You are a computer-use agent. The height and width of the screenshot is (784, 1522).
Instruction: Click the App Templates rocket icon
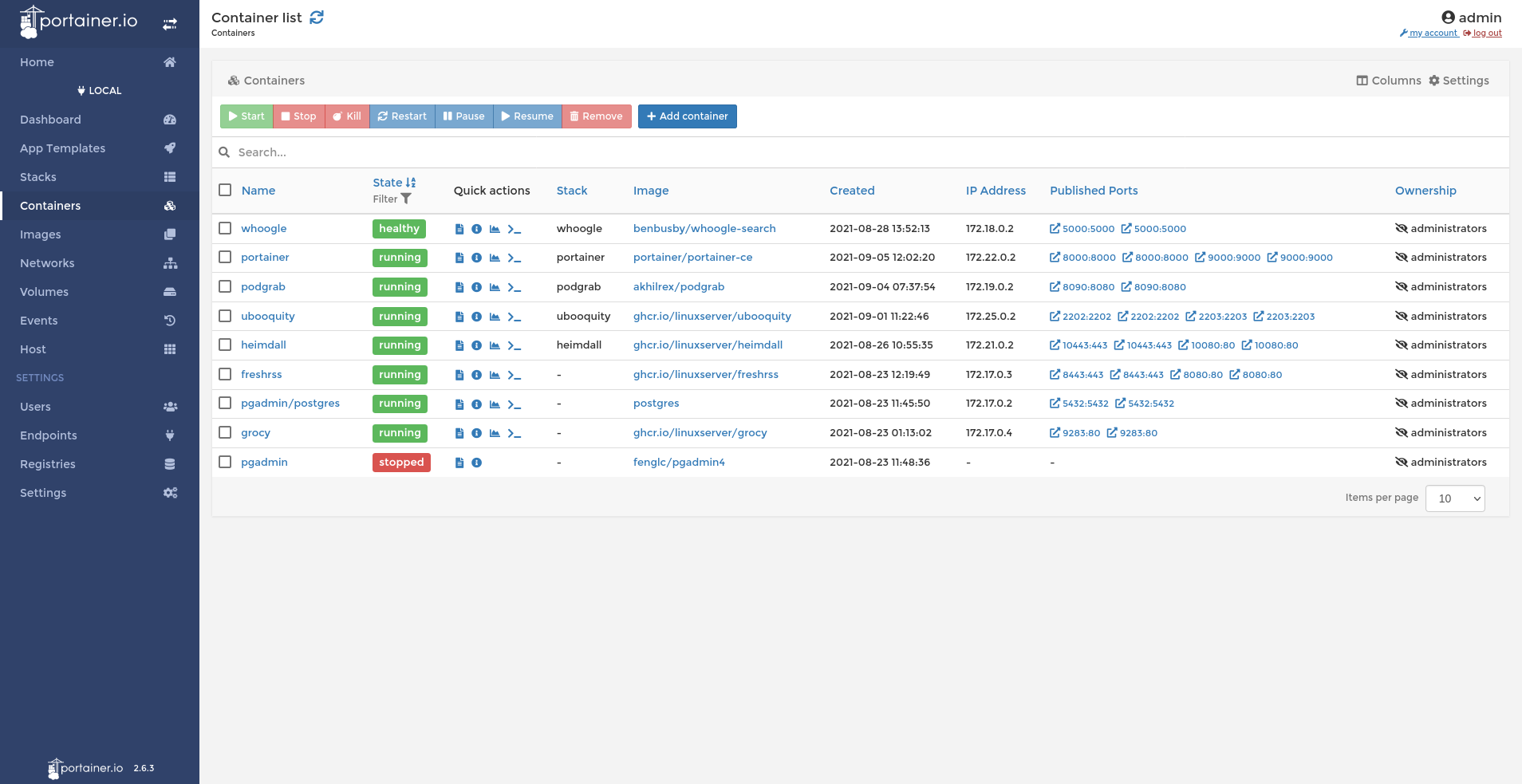pyautogui.click(x=170, y=148)
